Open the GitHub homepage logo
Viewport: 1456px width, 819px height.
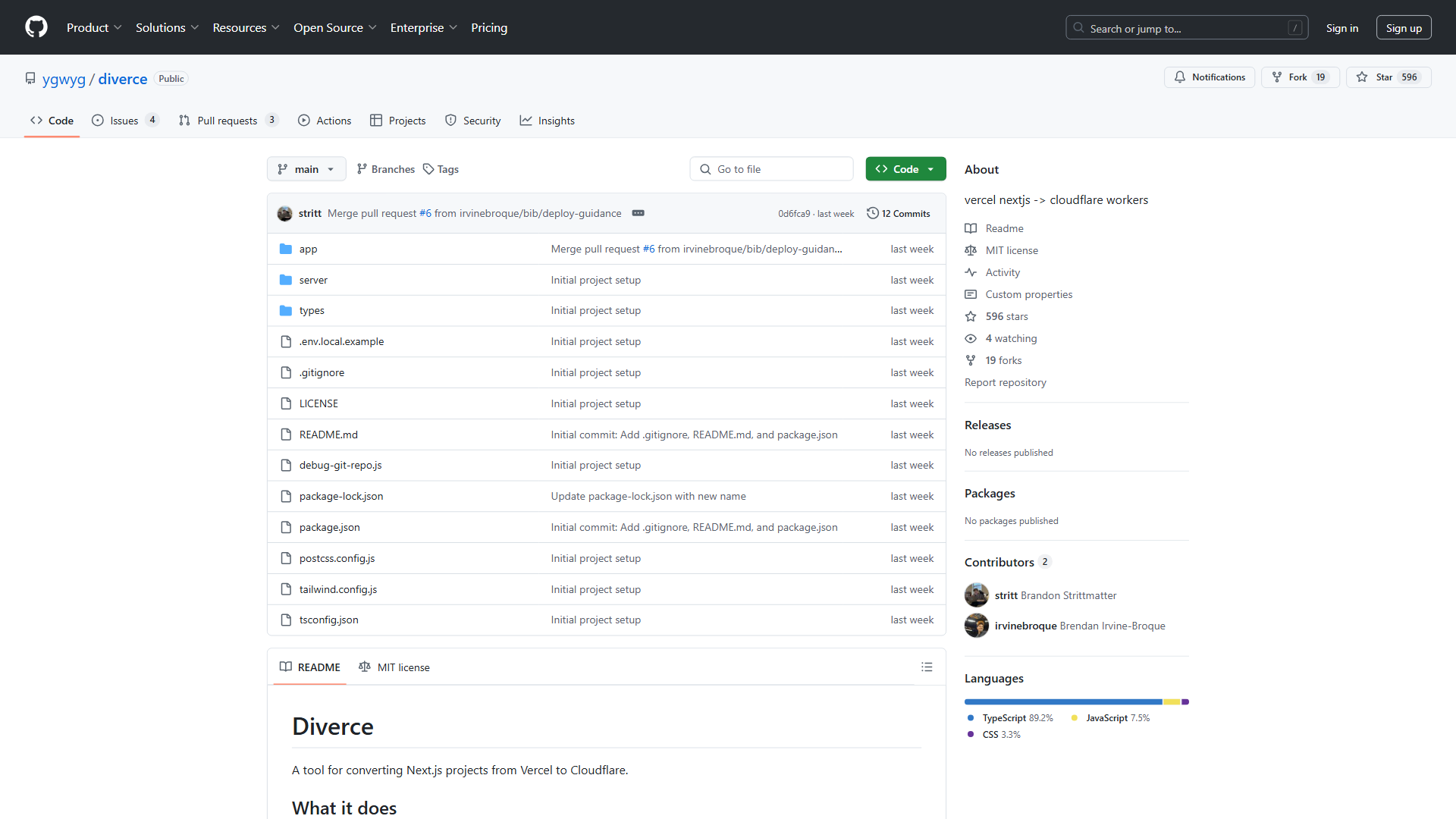pos(36,27)
